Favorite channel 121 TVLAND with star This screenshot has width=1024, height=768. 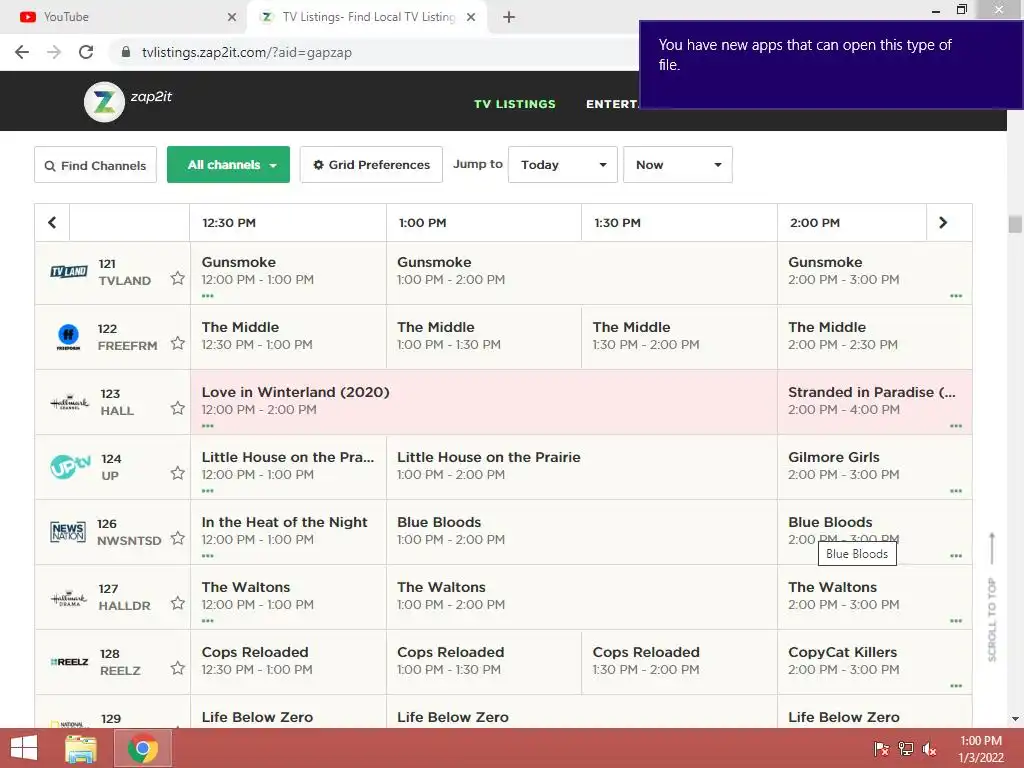(x=178, y=278)
